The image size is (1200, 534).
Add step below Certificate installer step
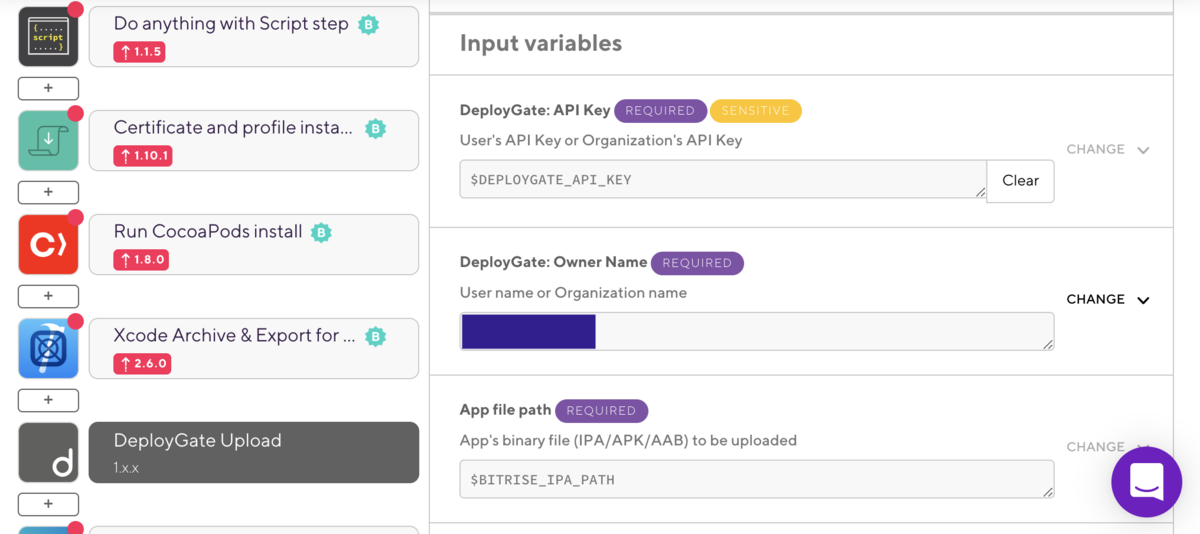(x=48, y=192)
